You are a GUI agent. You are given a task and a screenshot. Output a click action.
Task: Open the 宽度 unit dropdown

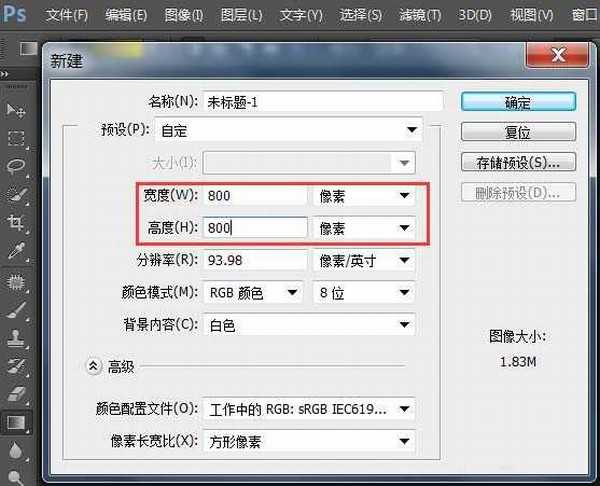point(363,195)
